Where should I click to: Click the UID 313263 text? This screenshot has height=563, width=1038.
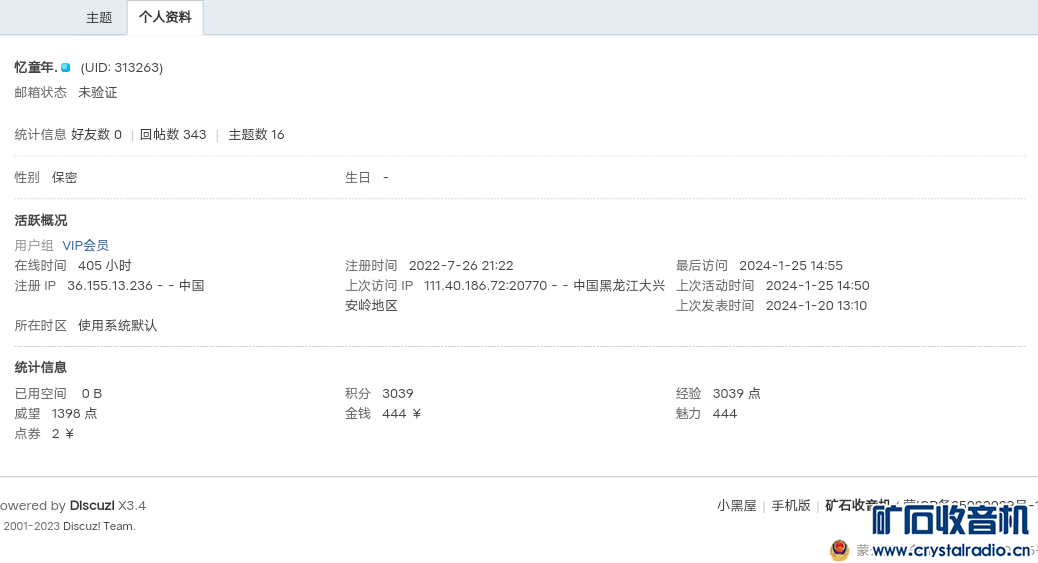point(122,68)
